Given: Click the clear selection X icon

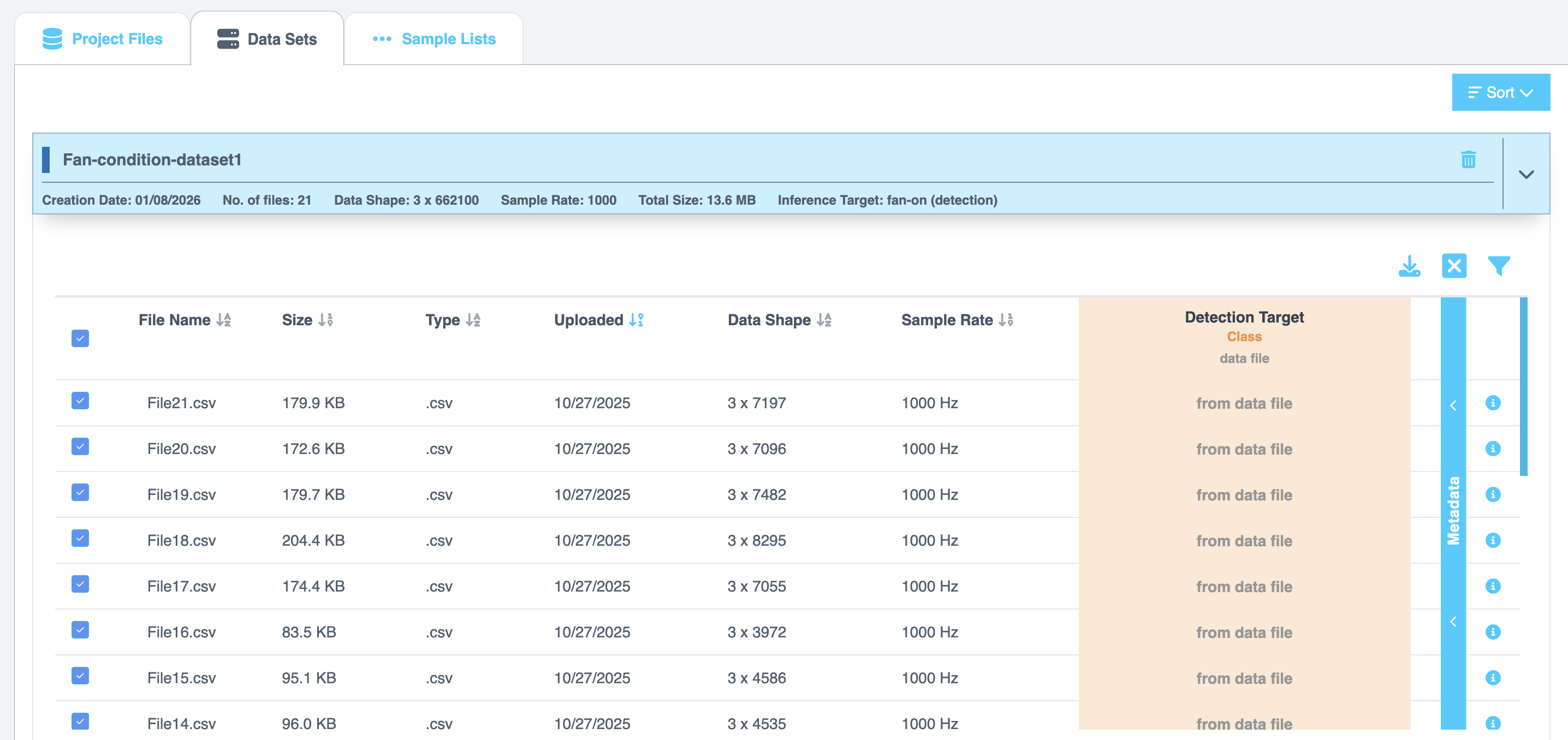Looking at the screenshot, I should (1454, 266).
